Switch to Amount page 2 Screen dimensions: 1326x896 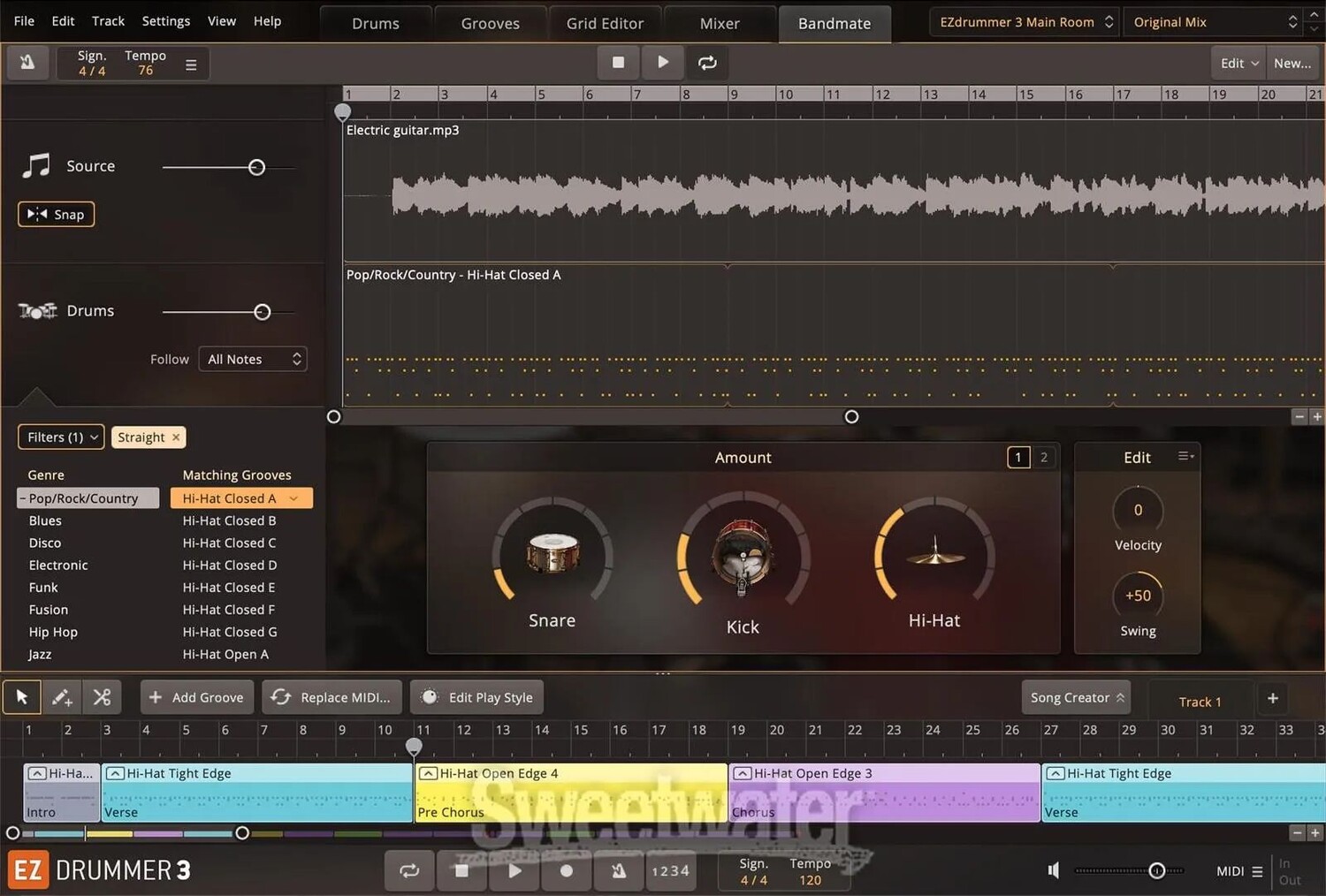point(1043,457)
